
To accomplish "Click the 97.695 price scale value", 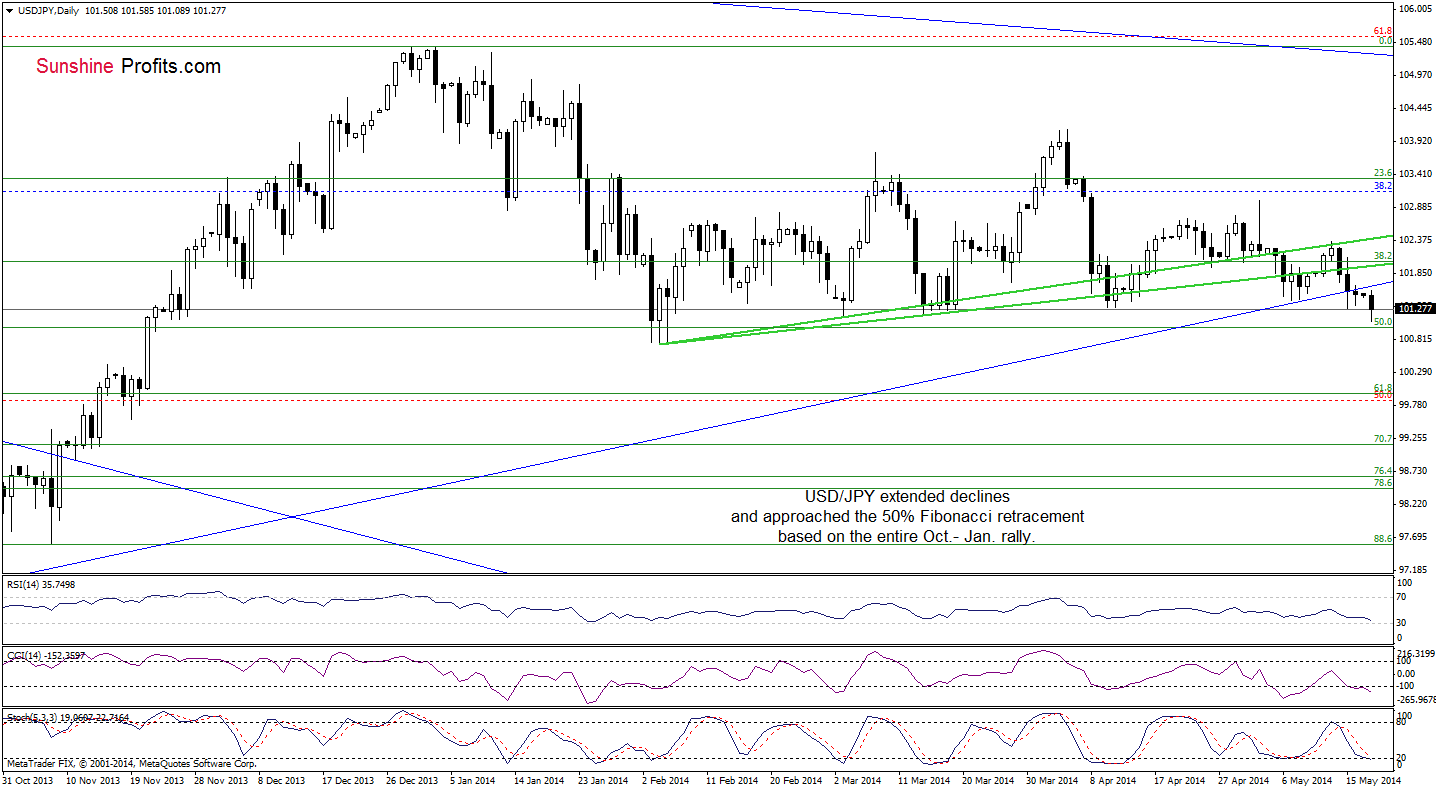I will coord(1414,537).
